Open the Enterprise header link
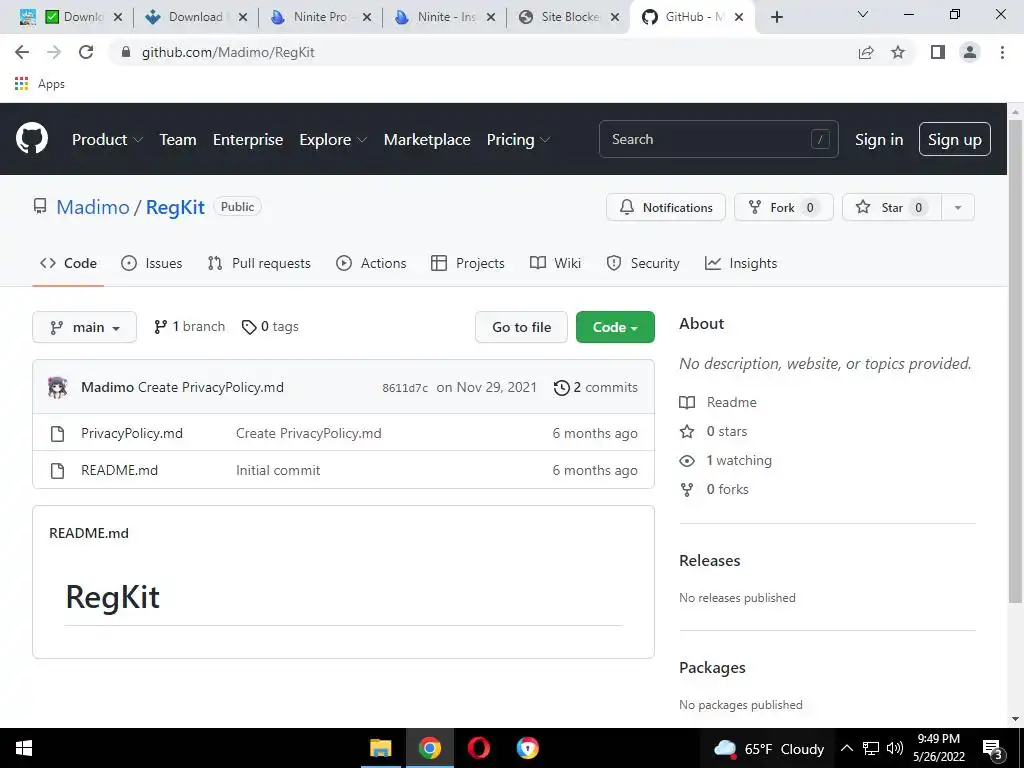 click(x=248, y=139)
